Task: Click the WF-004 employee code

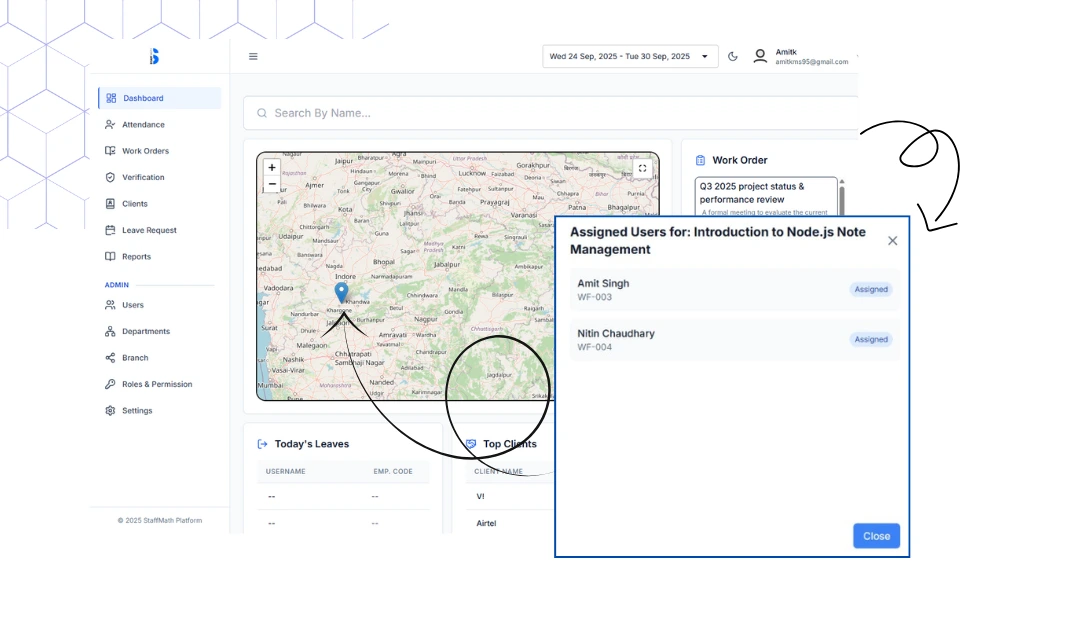Action: 594,347
